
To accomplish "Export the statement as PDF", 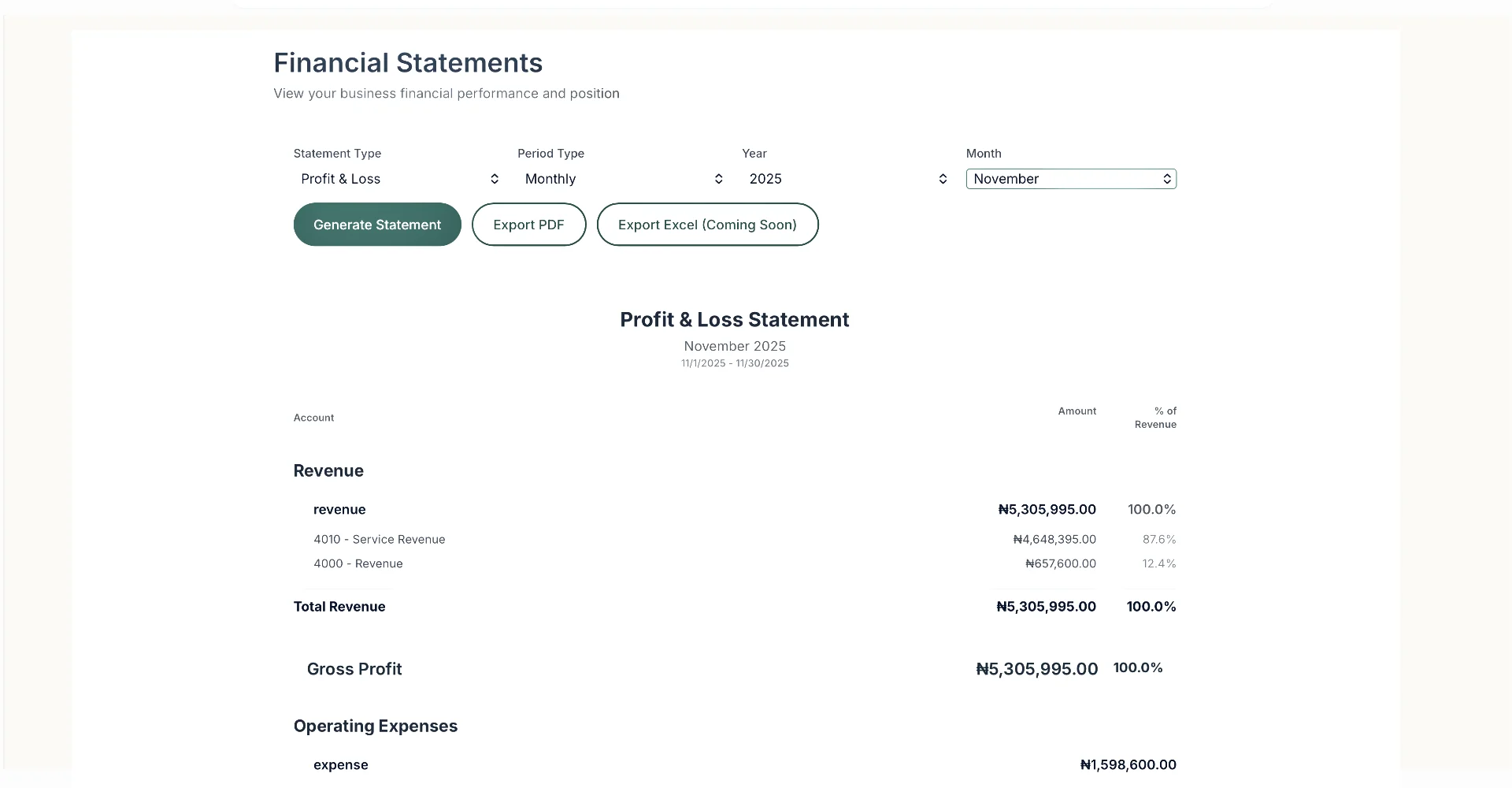I will pos(528,225).
